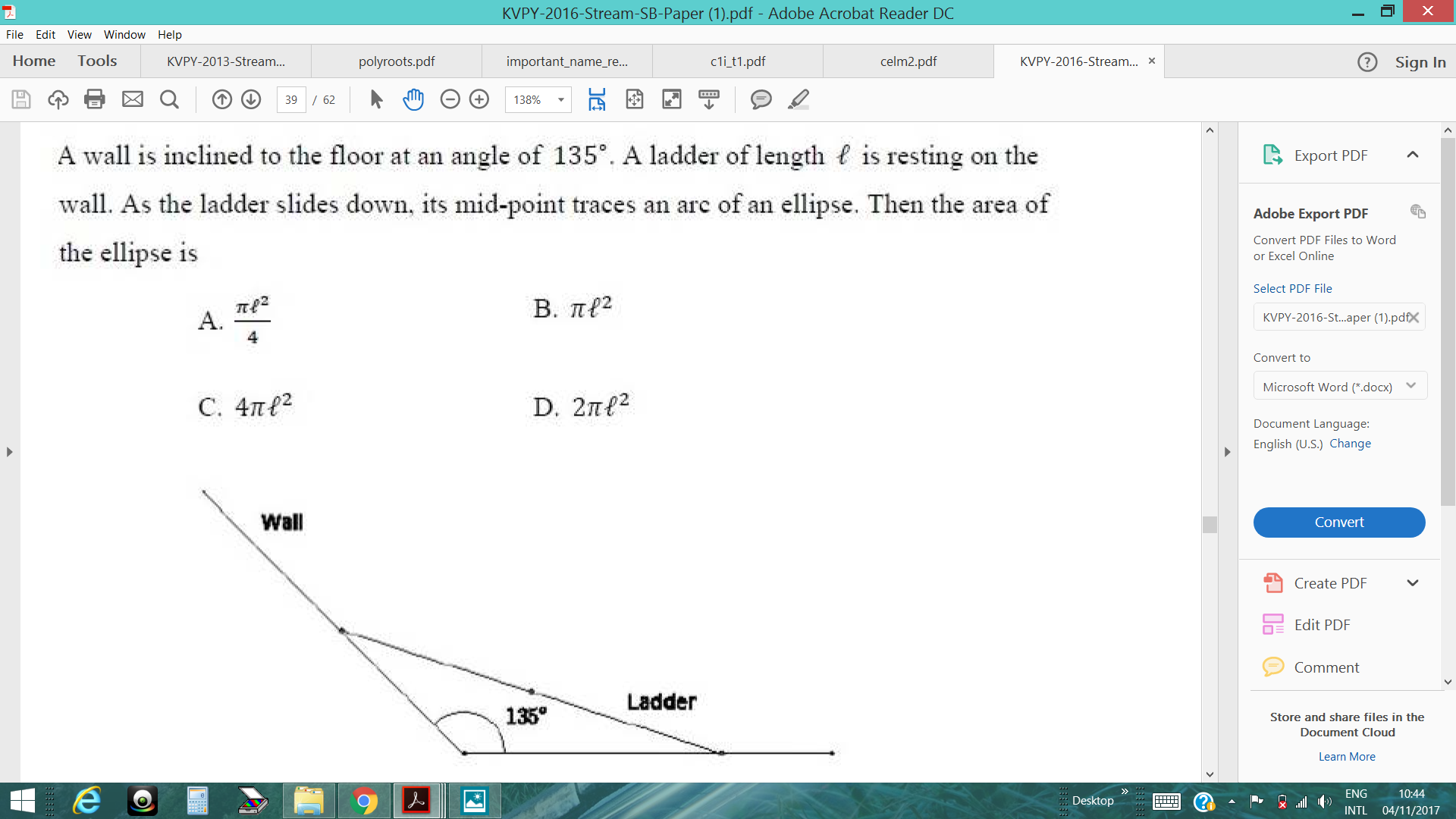This screenshot has height=819, width=1456.
Task: Show hidden system tray icons arrow
Action: (x=1232, y=802)
